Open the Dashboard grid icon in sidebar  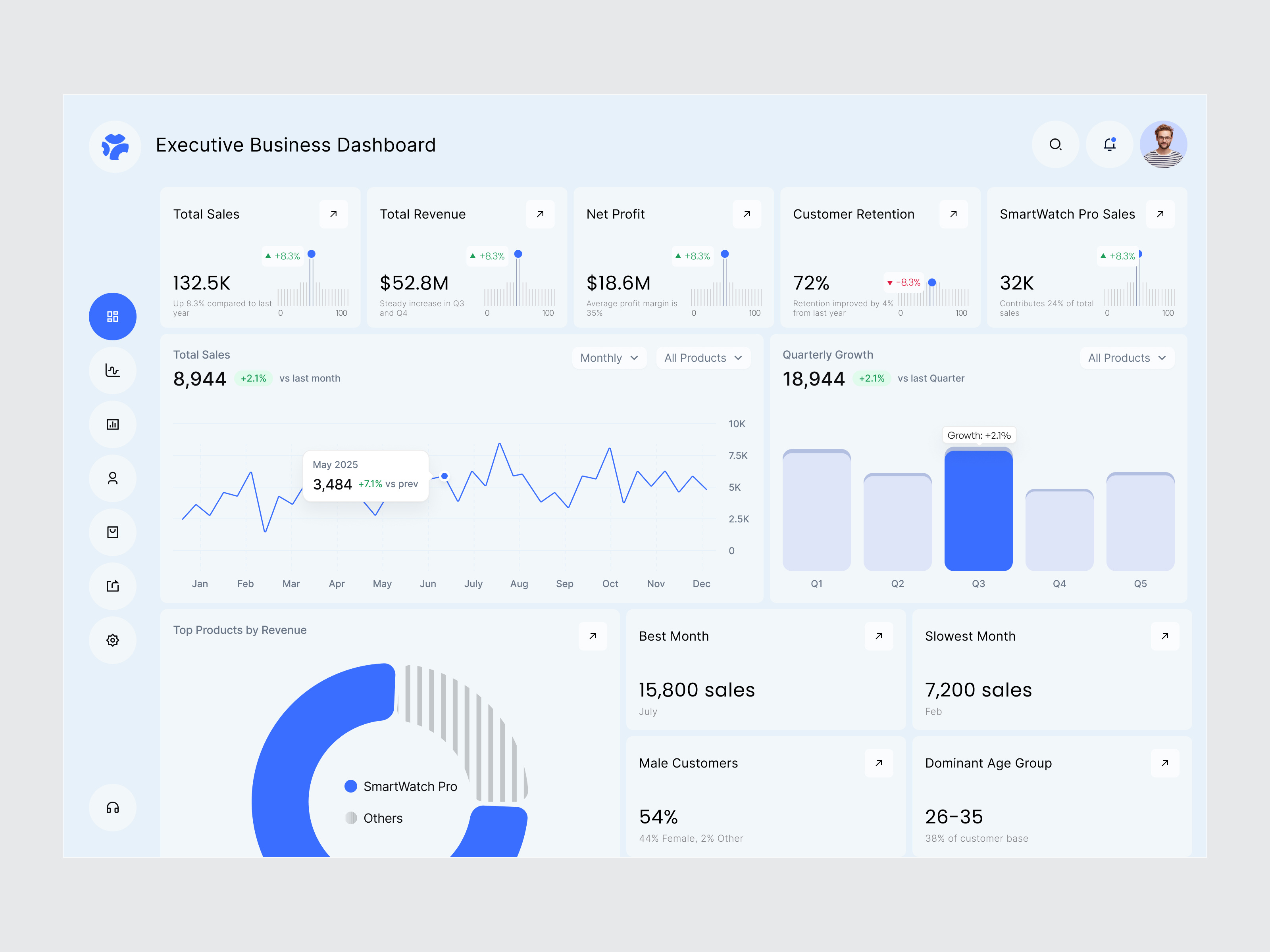(113, 316)
